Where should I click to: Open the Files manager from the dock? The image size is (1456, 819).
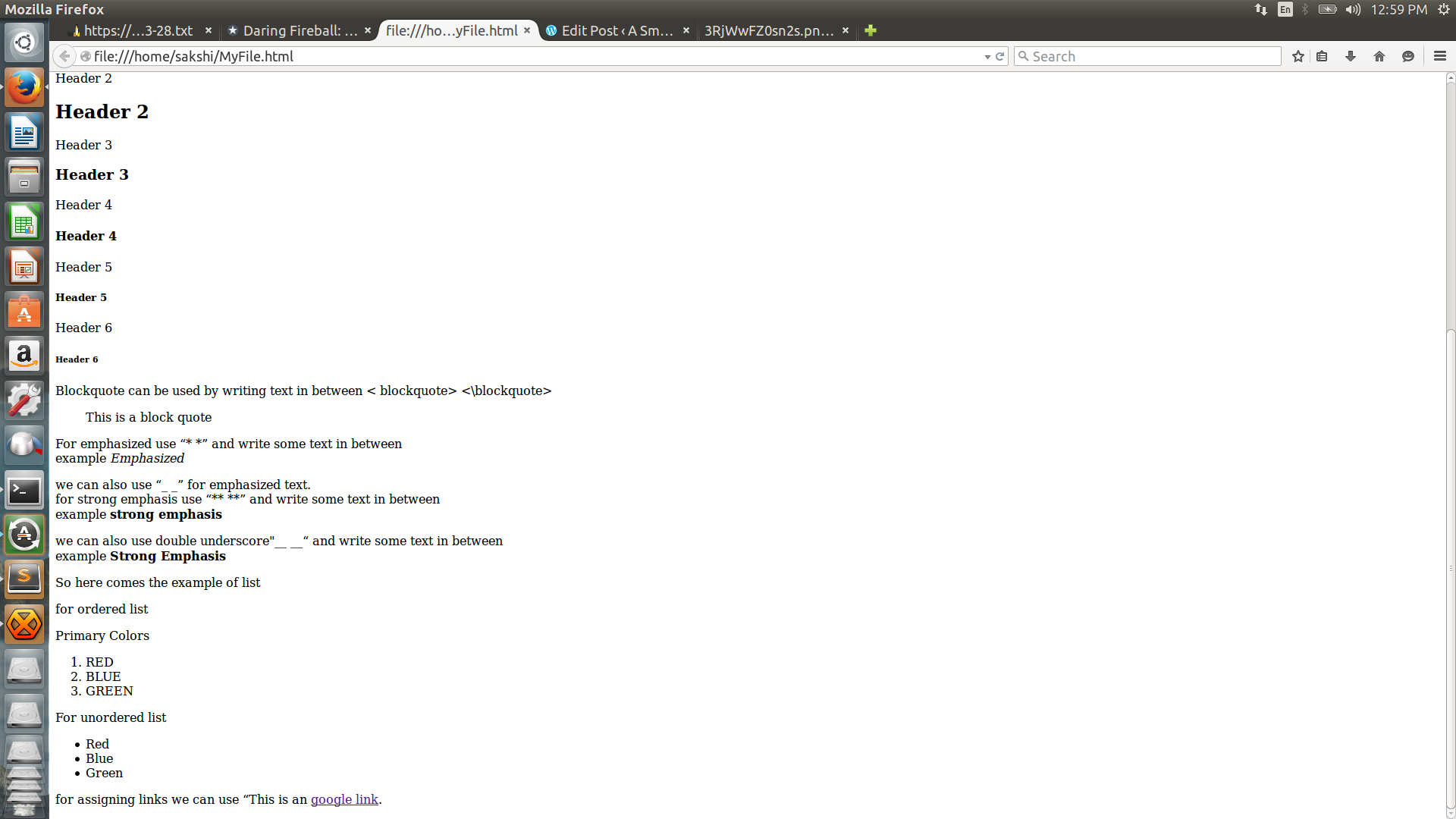pyautogui.click(x=24, y=177)
